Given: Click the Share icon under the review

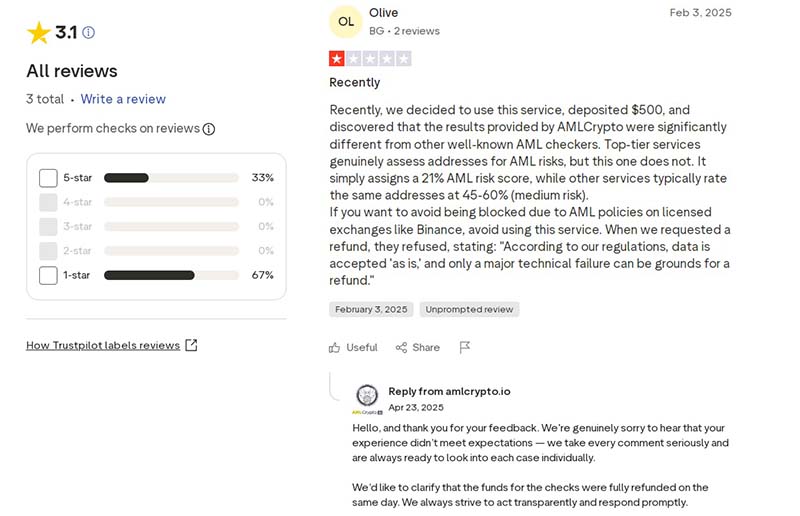Looking at the screenshot, I should 401,348.
